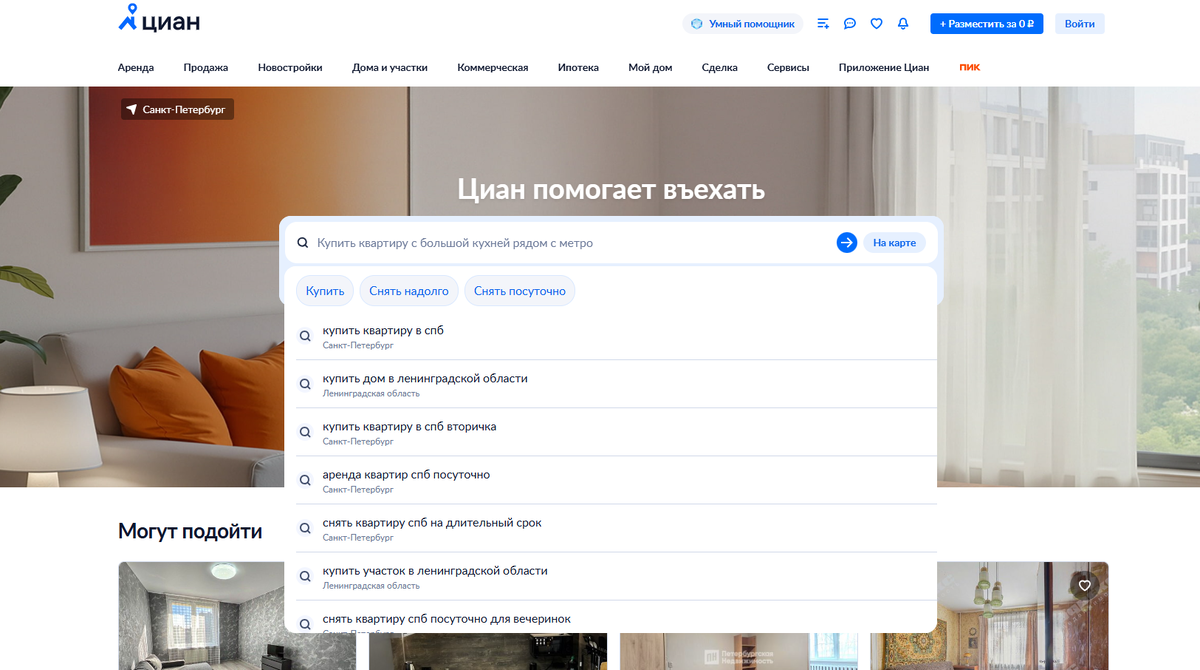The width and height of the screenshot is (1200, 670).
Task: Click Разместить за 0 ₽ button
Action: pos(986,23)
